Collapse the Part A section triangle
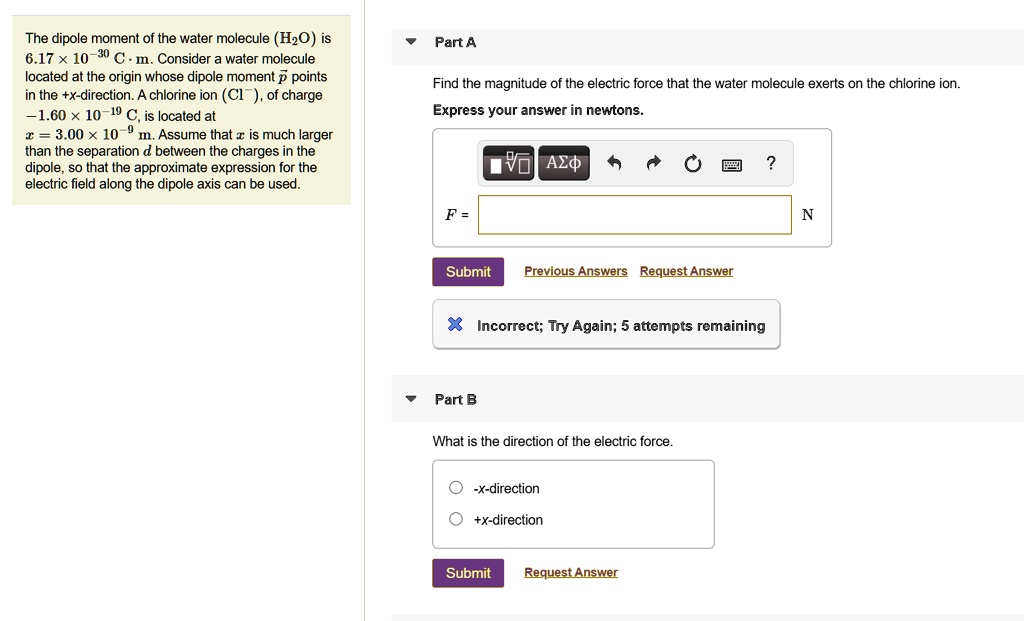 click(x=411, y=42)
